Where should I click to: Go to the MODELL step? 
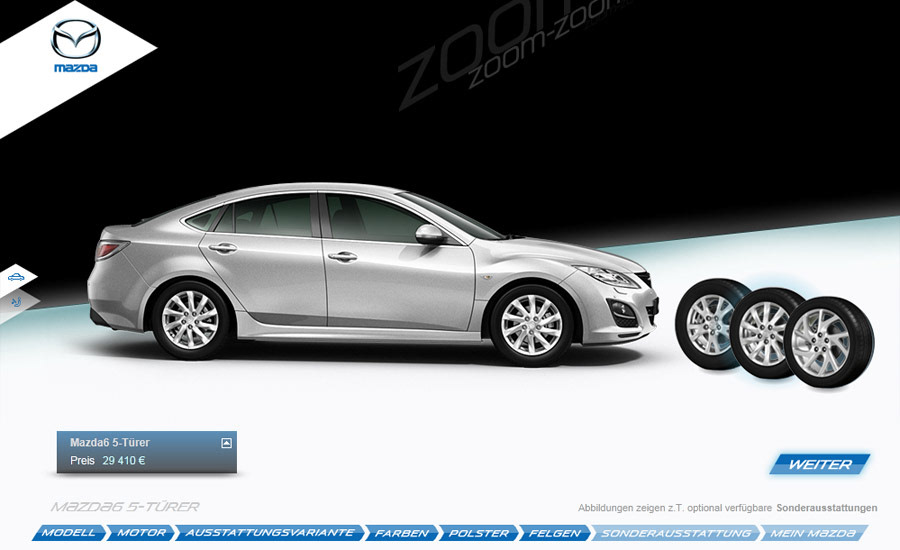[x=69, y=533]
